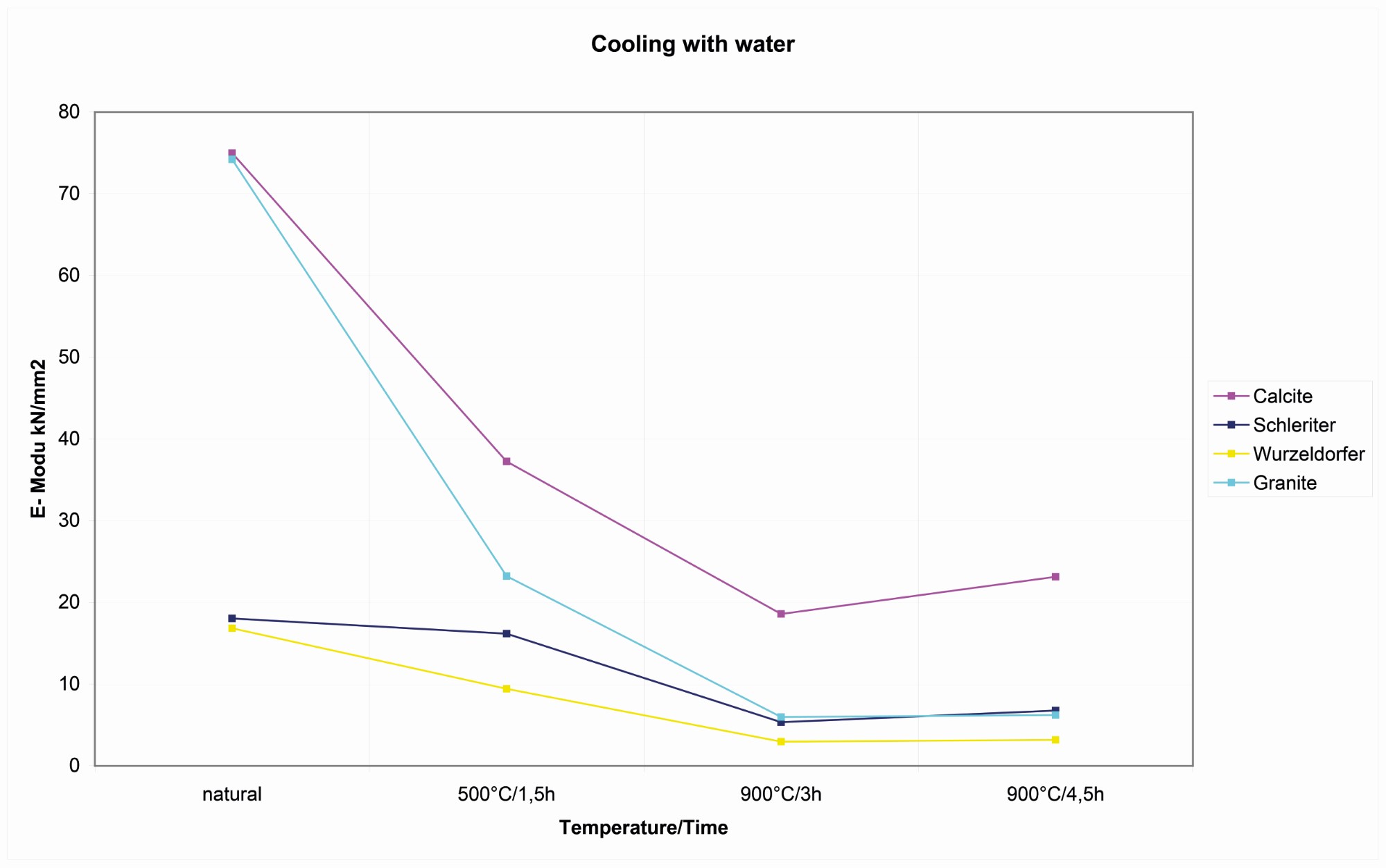Click the 80 tick label on y-axis

click(69, 112)
